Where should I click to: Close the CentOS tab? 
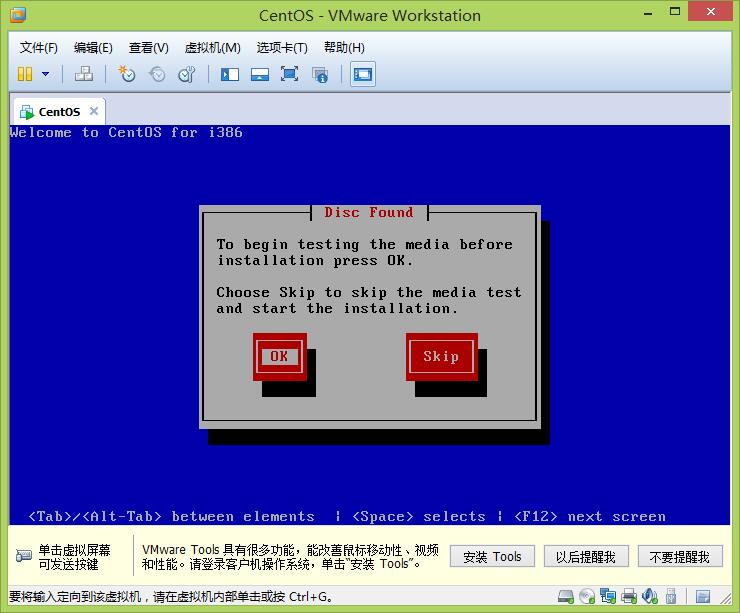[x=94, y=111]
